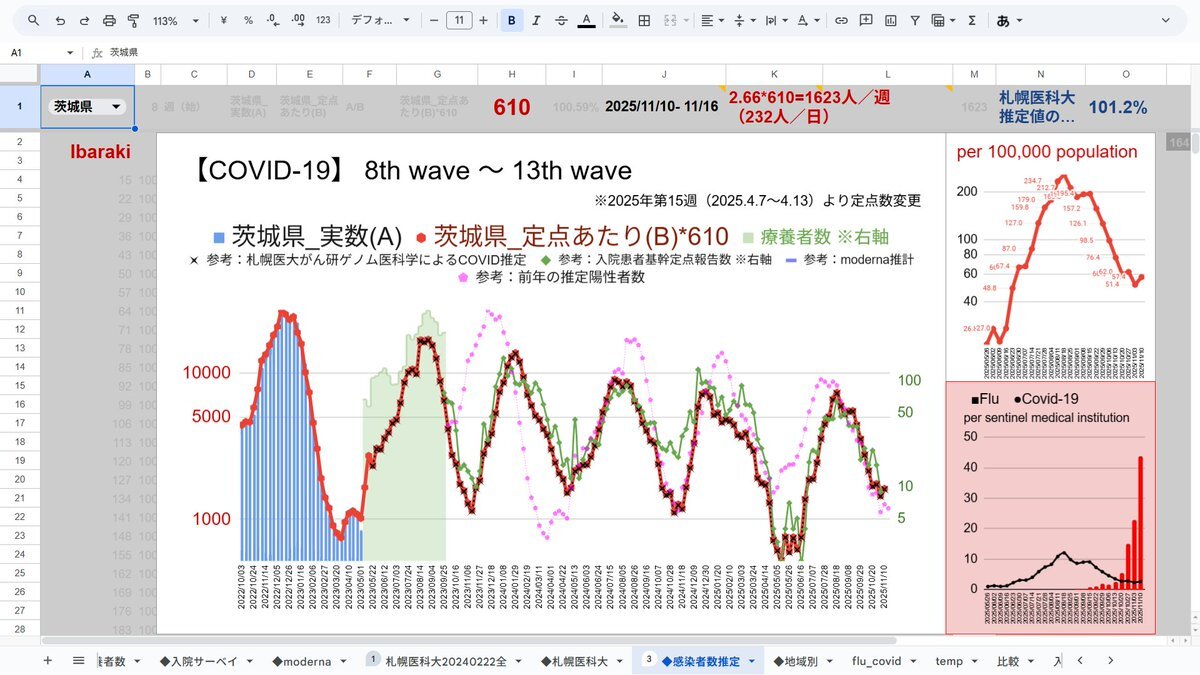Open the font family dropdown

(381, 20)
